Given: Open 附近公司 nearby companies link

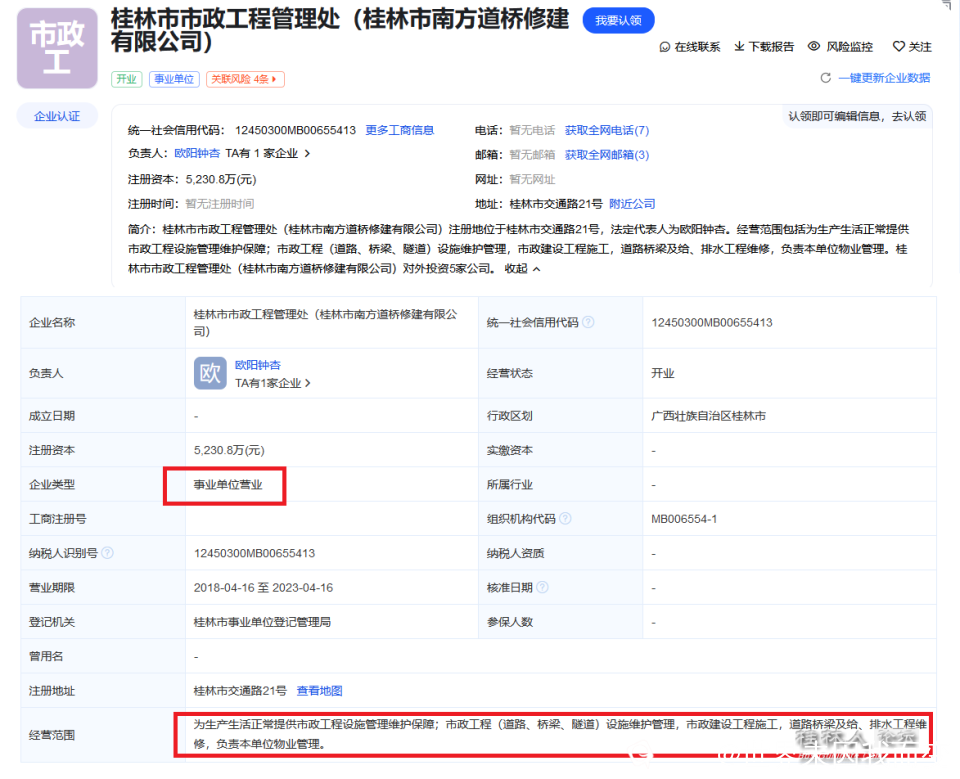Looking at the screenshot, I should click(630, 204).
